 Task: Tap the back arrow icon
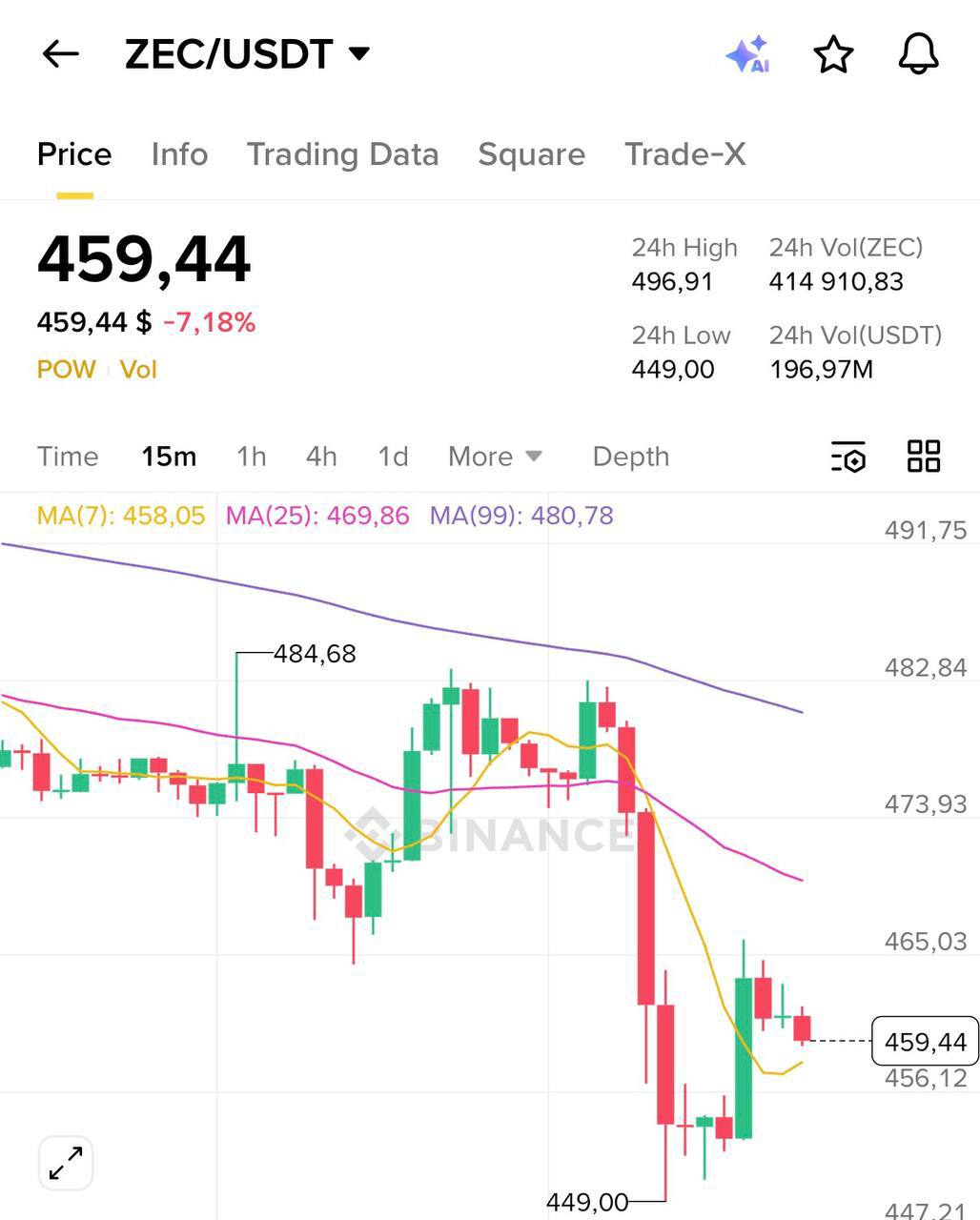pos(61,54)
